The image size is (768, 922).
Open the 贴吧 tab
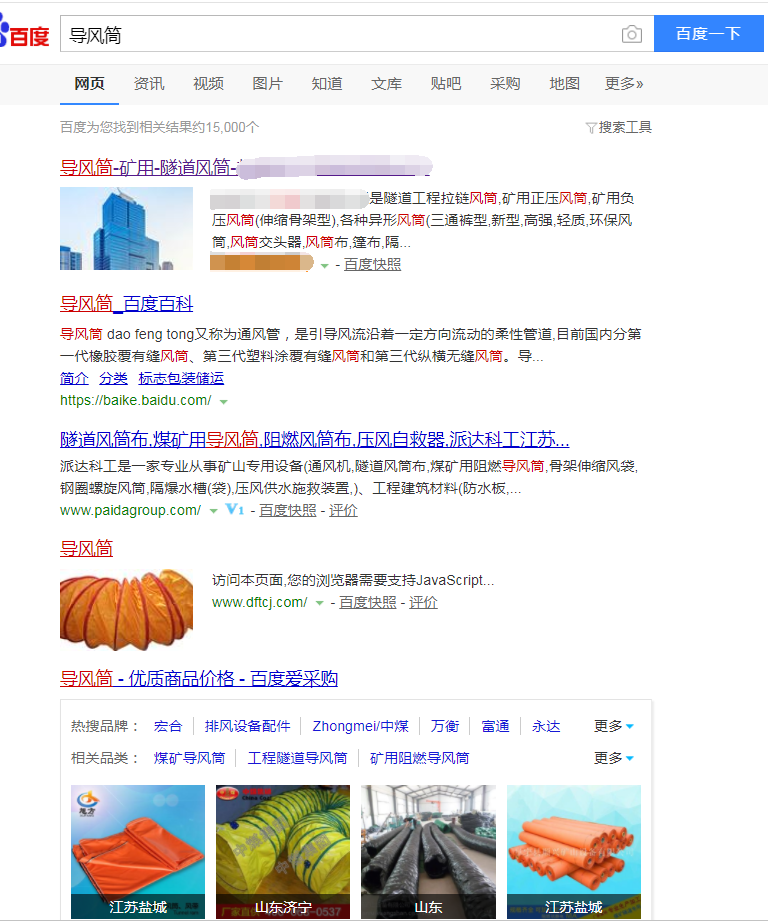click(x=446, y=83)
